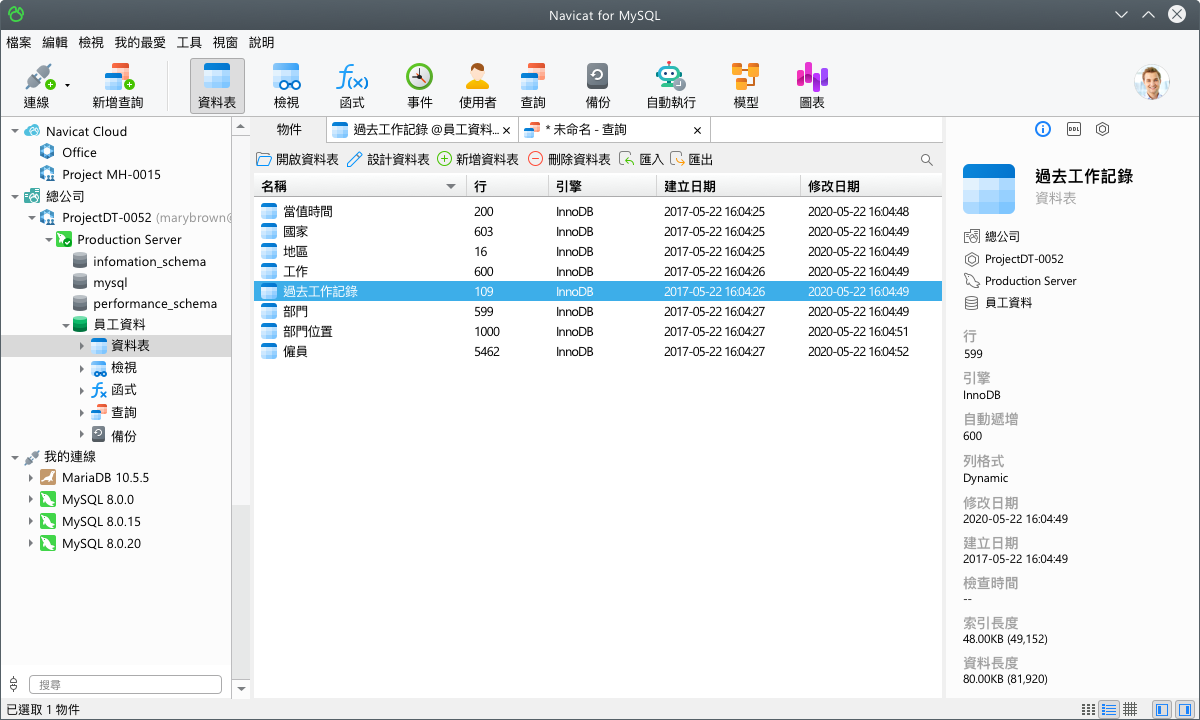The width and height of the screenshot is (1200, 720).
Task: Click the filter icon beside search box
Action: click(13, 684)
